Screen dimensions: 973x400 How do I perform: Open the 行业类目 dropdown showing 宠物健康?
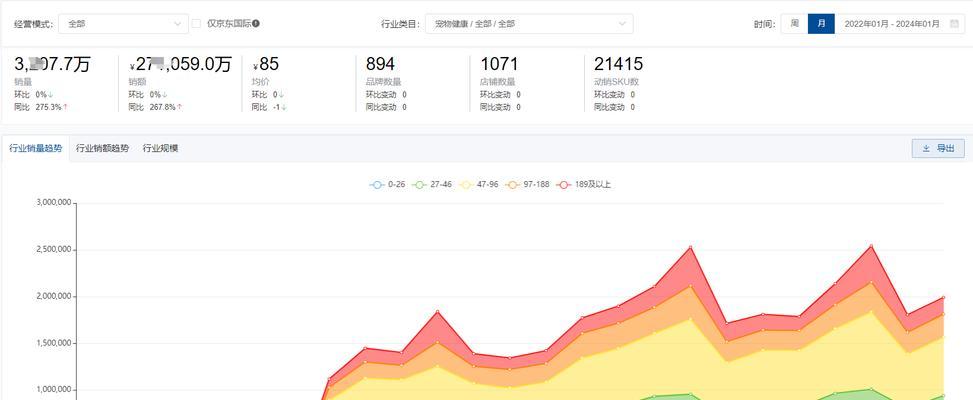[529, 24]
